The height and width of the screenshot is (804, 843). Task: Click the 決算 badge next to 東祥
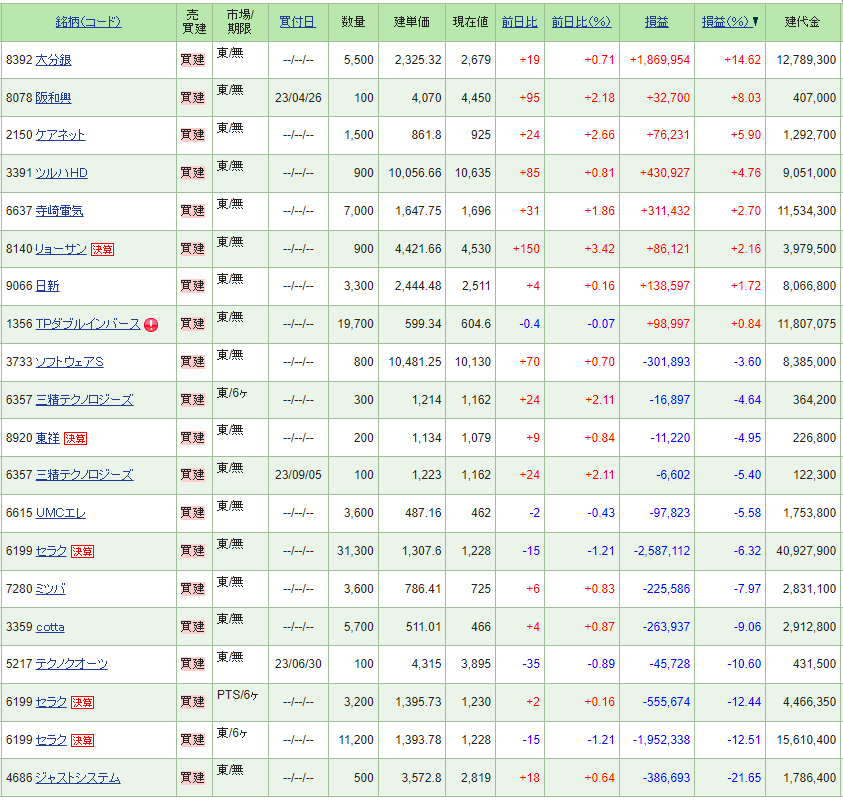75,438
